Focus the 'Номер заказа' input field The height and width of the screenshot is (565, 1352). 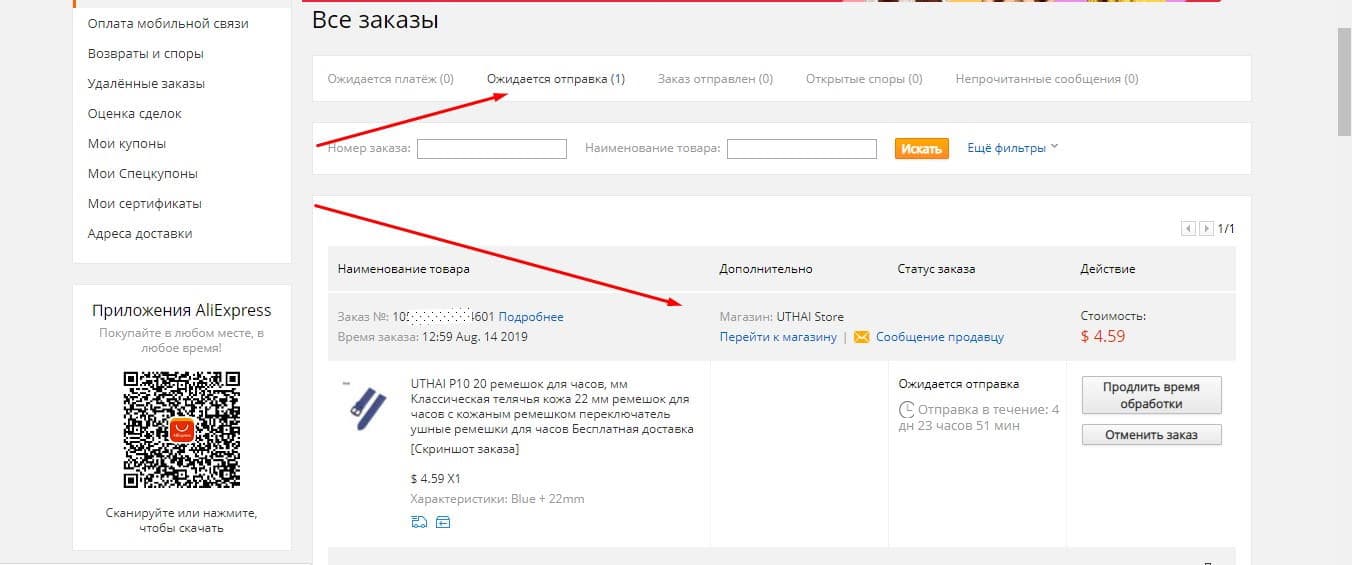(x=492, y=148)
